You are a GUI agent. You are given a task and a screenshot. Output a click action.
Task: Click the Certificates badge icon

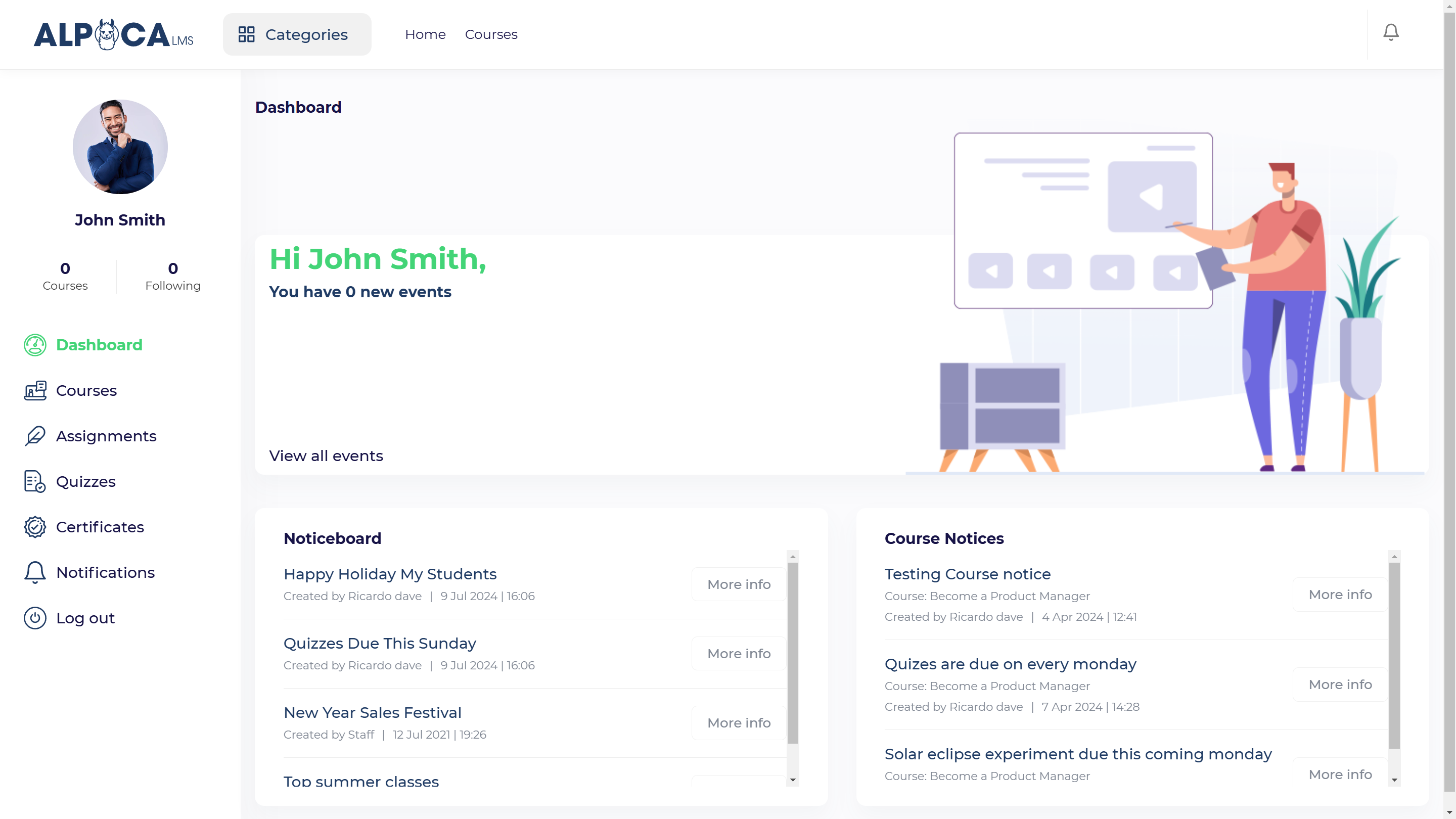[x=35, y=527]
